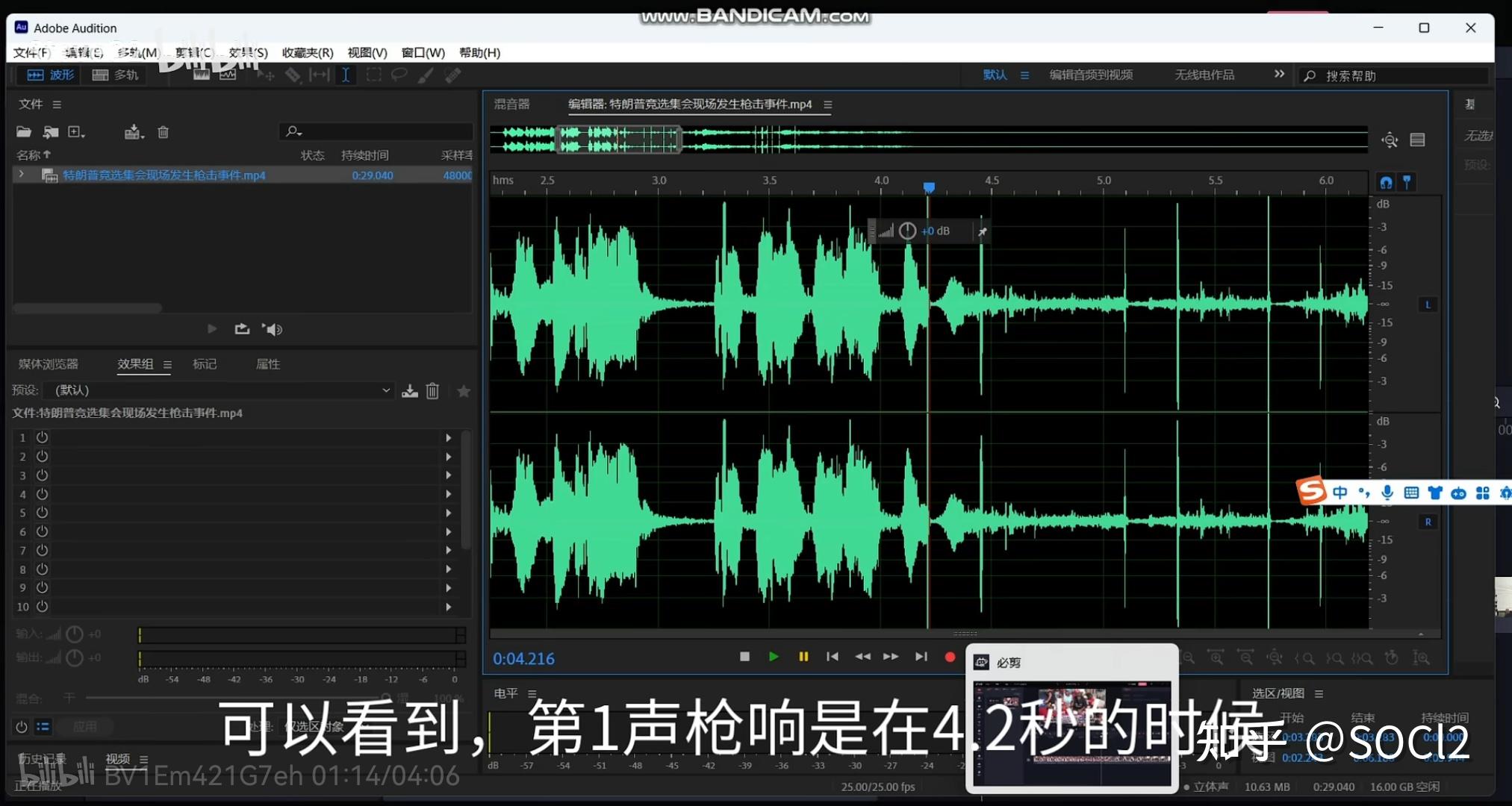Click the green play button

774,657
